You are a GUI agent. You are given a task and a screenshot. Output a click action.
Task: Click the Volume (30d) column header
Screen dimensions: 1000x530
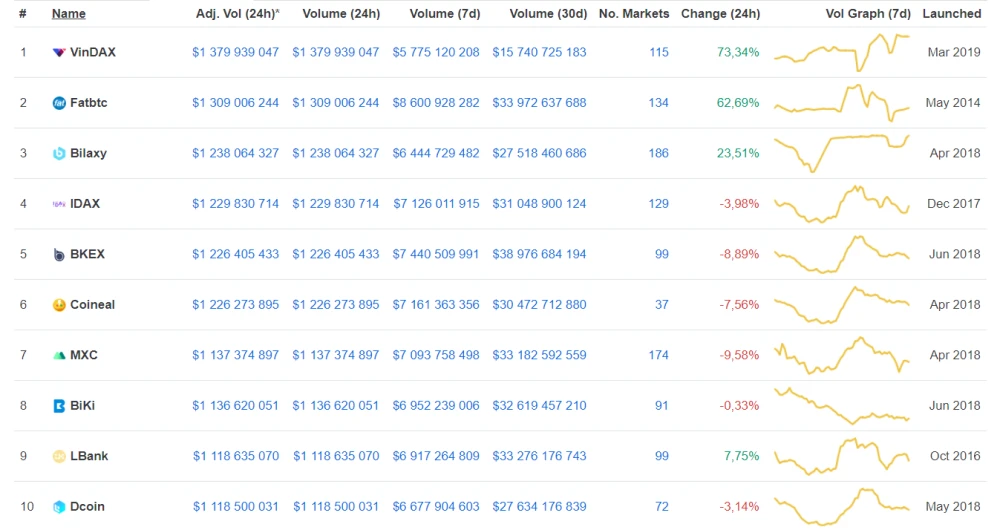point(548,13)
